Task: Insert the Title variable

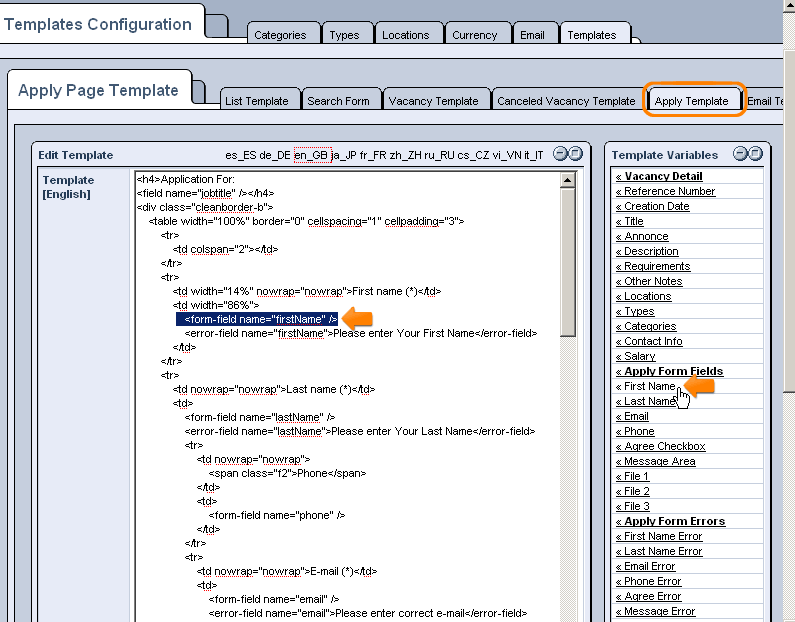Action: (x=630, y=221)
